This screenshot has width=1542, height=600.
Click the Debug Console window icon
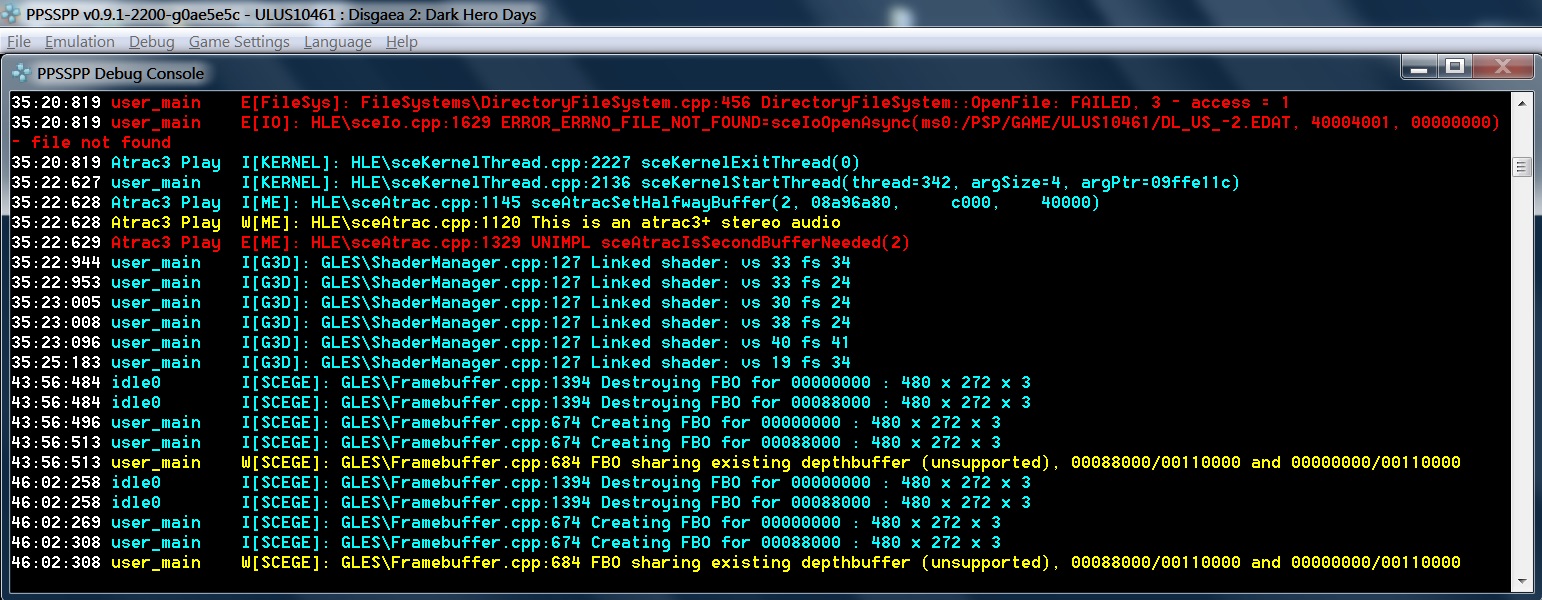click(x=20, y=73)
